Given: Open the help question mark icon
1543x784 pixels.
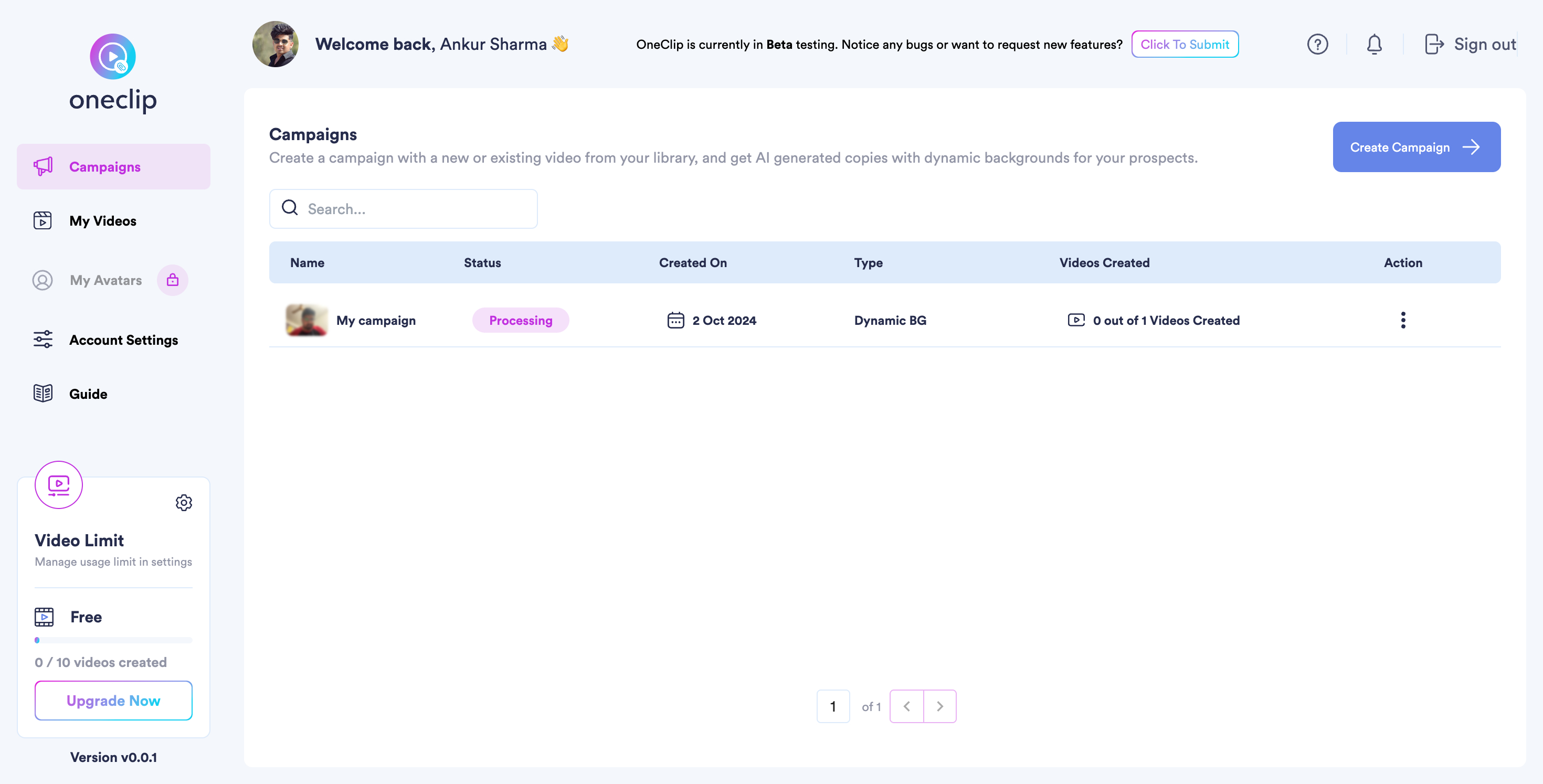Looking at the screenshot, I should click(1318, 44).
